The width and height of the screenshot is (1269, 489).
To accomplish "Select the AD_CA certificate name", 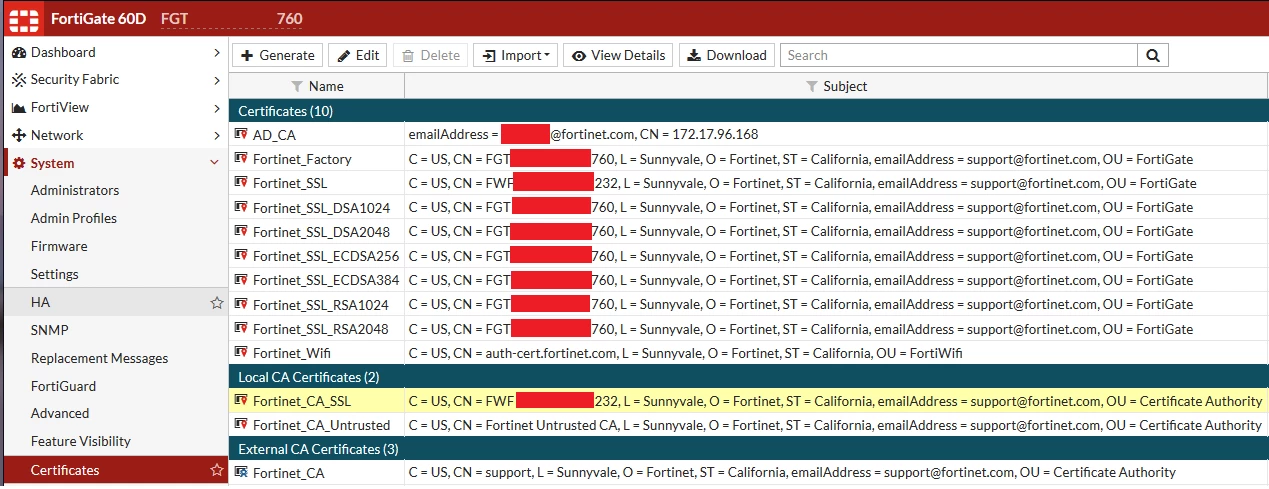I will (274, 134).
